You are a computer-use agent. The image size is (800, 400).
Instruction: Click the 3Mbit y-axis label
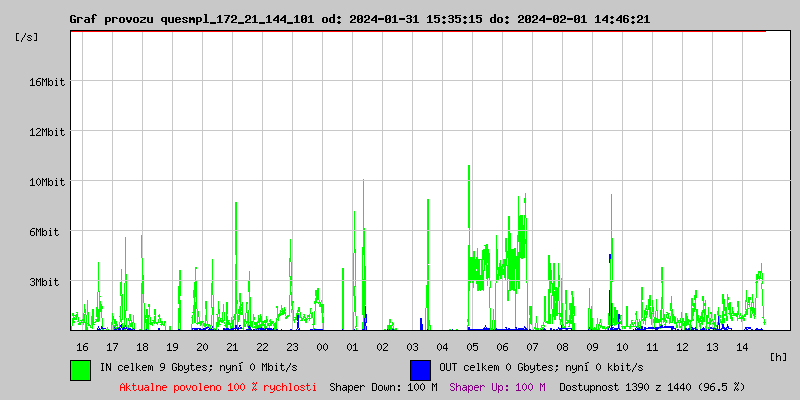pyautogui.click(x=45, y=282)
